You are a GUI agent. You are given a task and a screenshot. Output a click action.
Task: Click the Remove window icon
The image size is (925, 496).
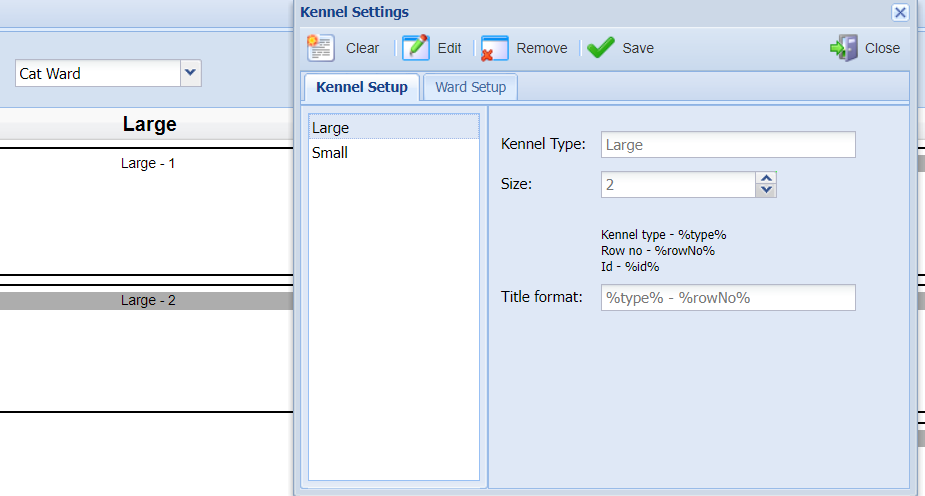coord(494,48)
